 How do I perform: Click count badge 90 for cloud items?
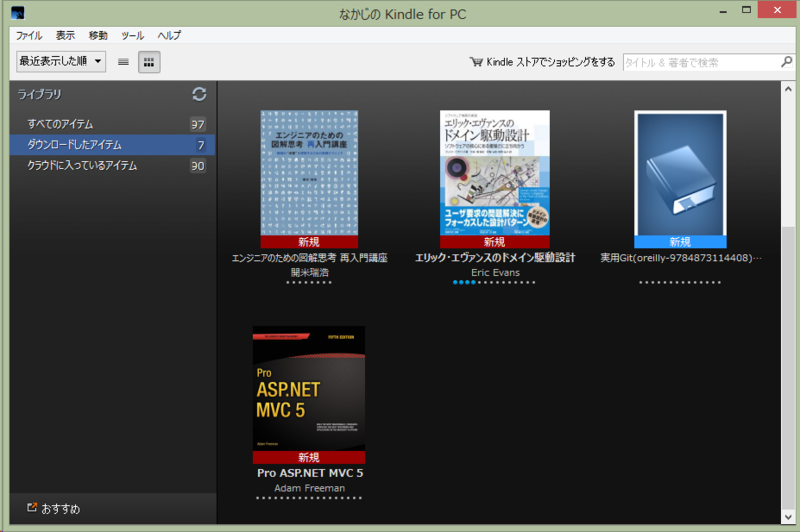pos(197,166)
